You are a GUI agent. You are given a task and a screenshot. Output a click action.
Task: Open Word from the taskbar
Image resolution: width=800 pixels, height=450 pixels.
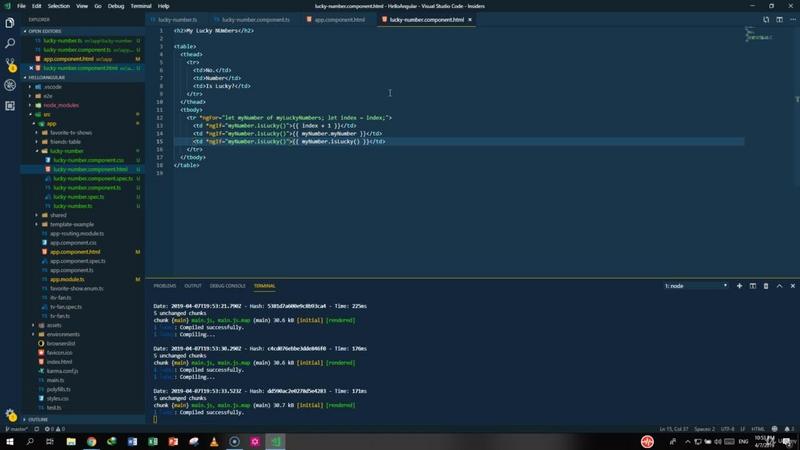click(132, 441)
